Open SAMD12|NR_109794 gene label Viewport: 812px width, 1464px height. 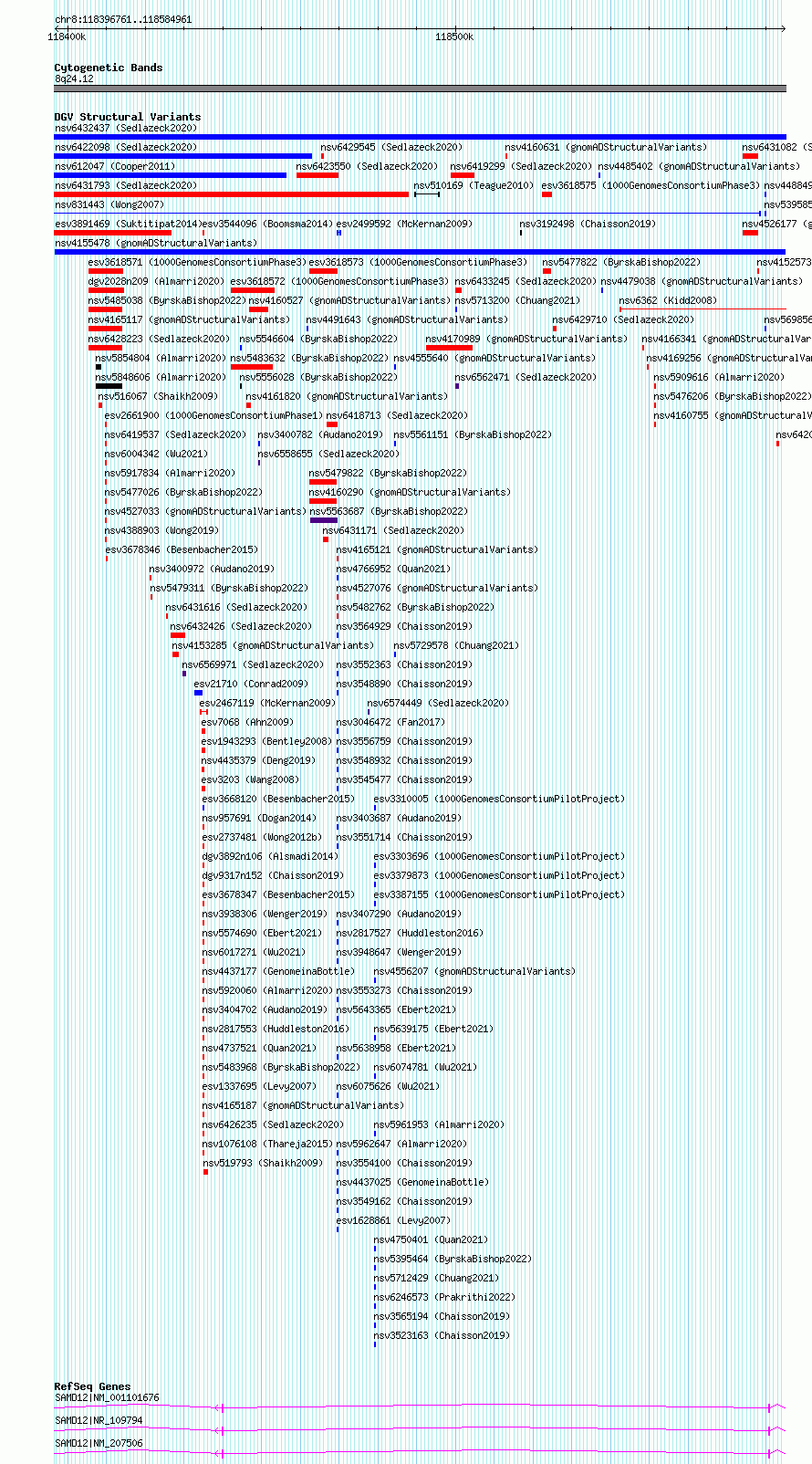99,1421
